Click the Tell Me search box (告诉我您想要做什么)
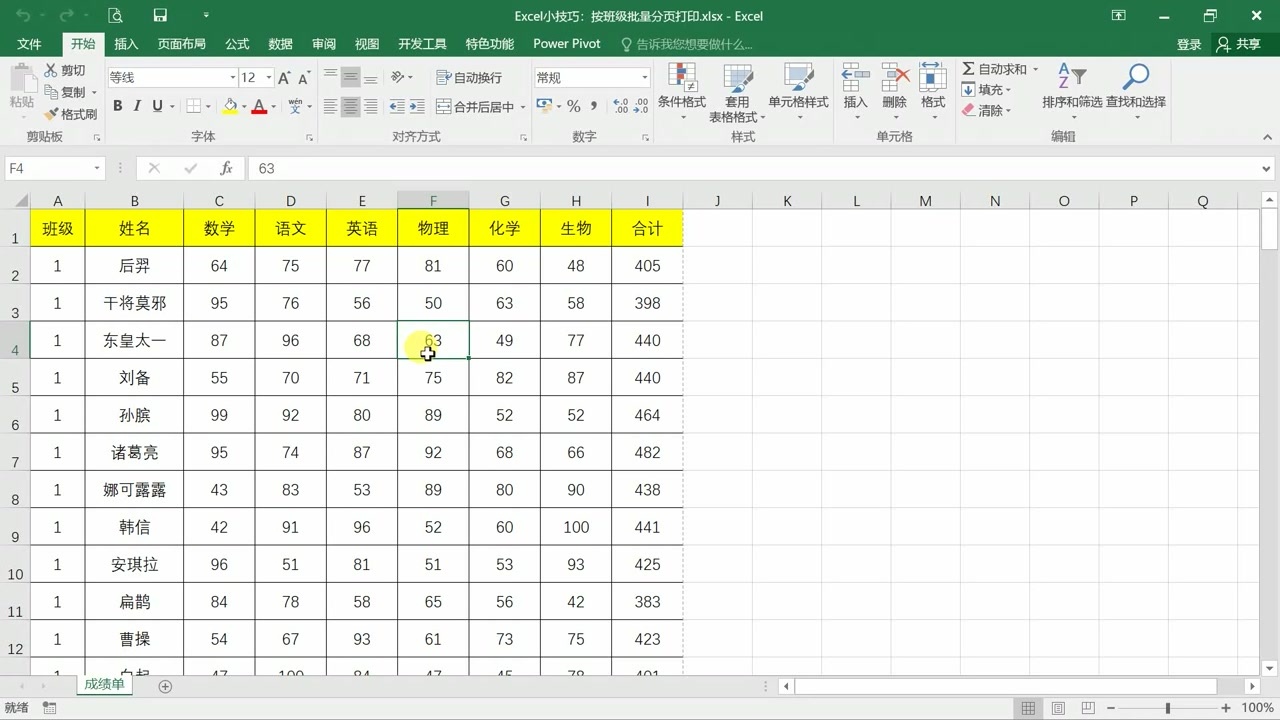The height and width of the screenshot is (720, 1280). (687, 44)
